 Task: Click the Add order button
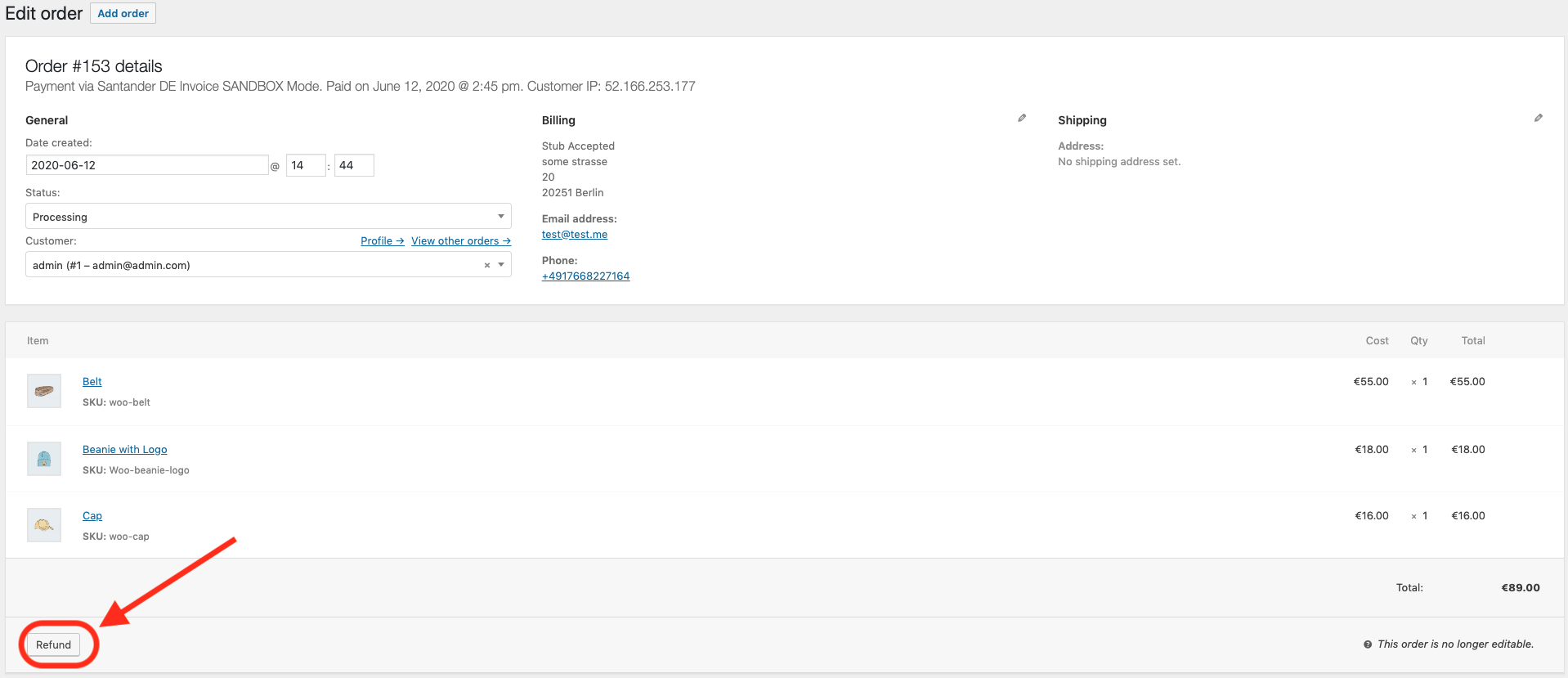click(x=123, y=13)
